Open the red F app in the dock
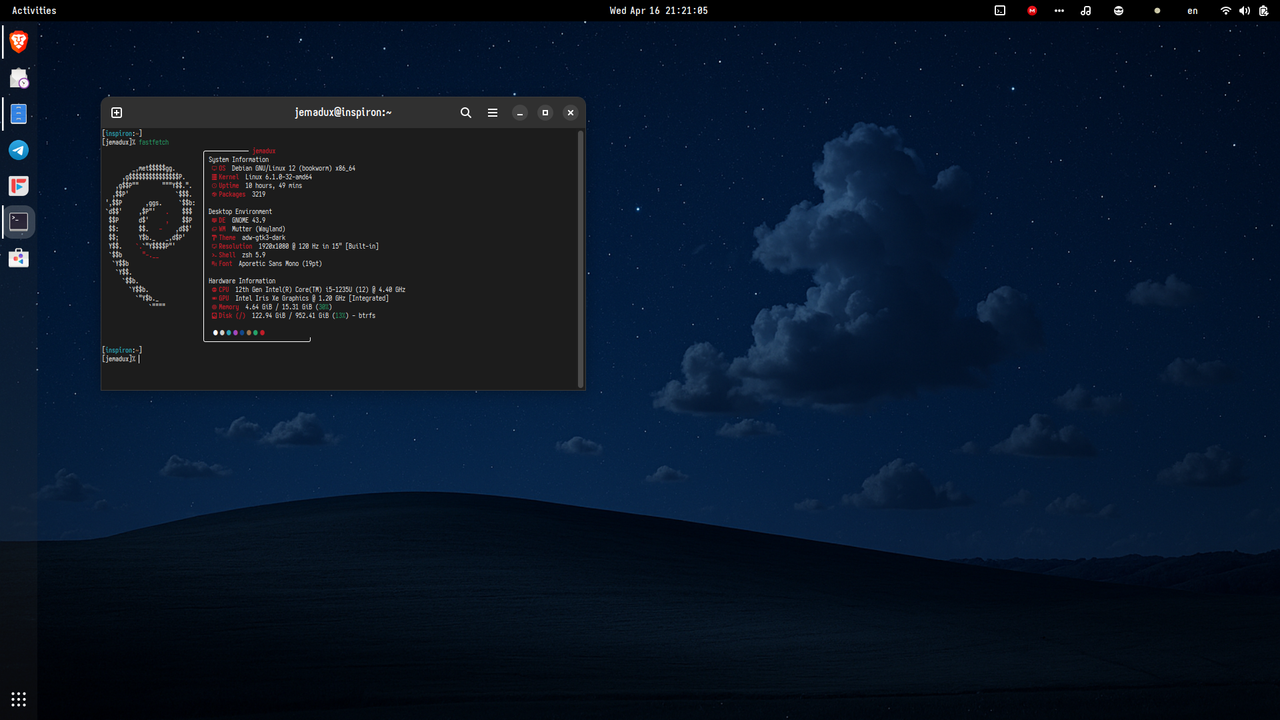Screen dimensions: 1280x720 pyautogui.click(x=19, y=186)
